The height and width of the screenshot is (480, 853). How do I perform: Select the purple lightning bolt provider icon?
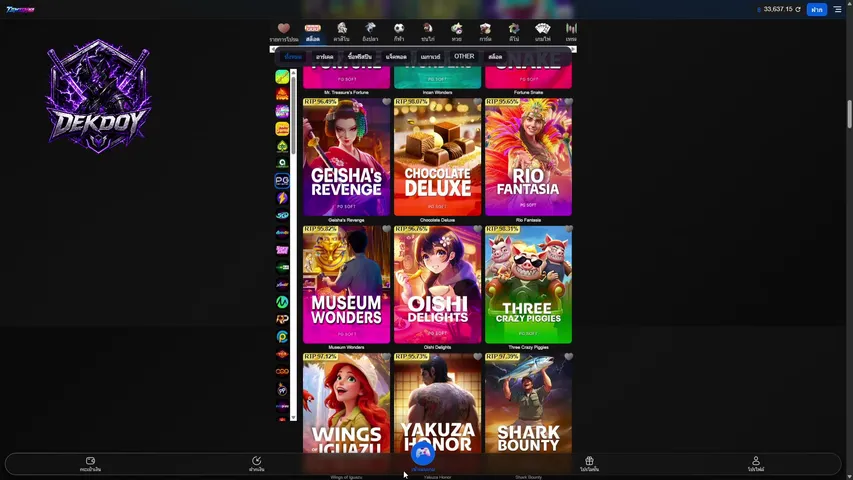(x=282, y=198)
